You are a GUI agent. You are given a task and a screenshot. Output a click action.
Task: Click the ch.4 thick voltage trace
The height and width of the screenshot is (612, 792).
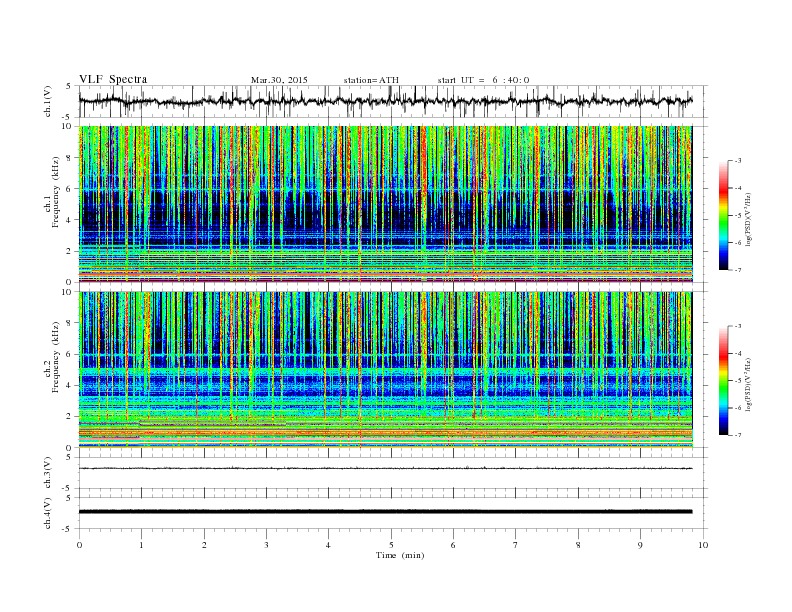coord(386,512)
